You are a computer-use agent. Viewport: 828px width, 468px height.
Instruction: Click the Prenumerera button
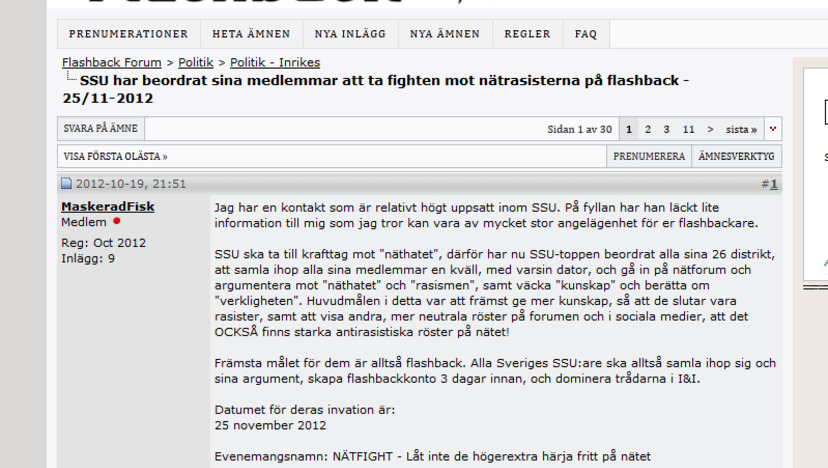click(x=649, y=156)
